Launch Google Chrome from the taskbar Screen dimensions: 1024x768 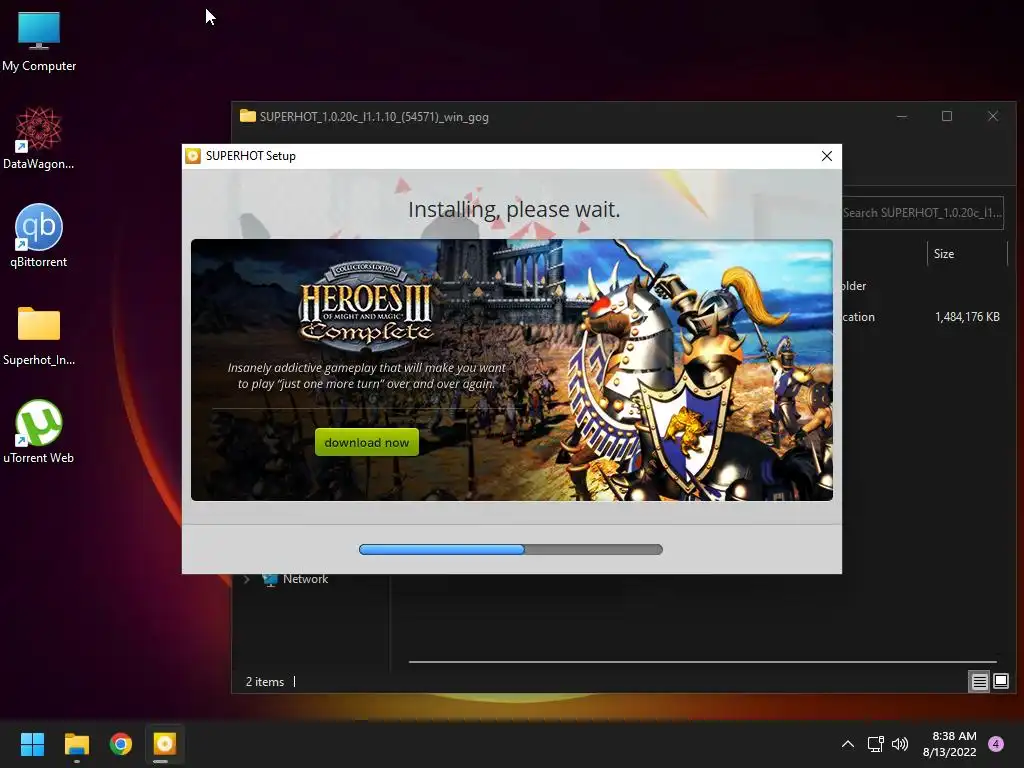[x=121, y=744]
